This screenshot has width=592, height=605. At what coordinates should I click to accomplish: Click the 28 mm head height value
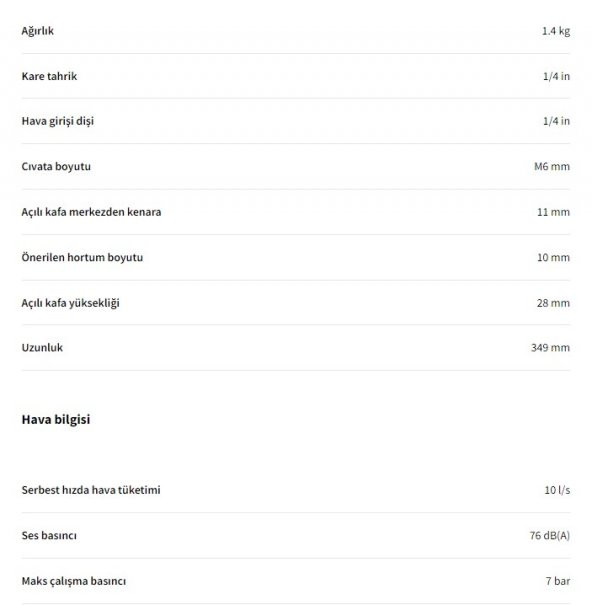[x=553, y=303]
